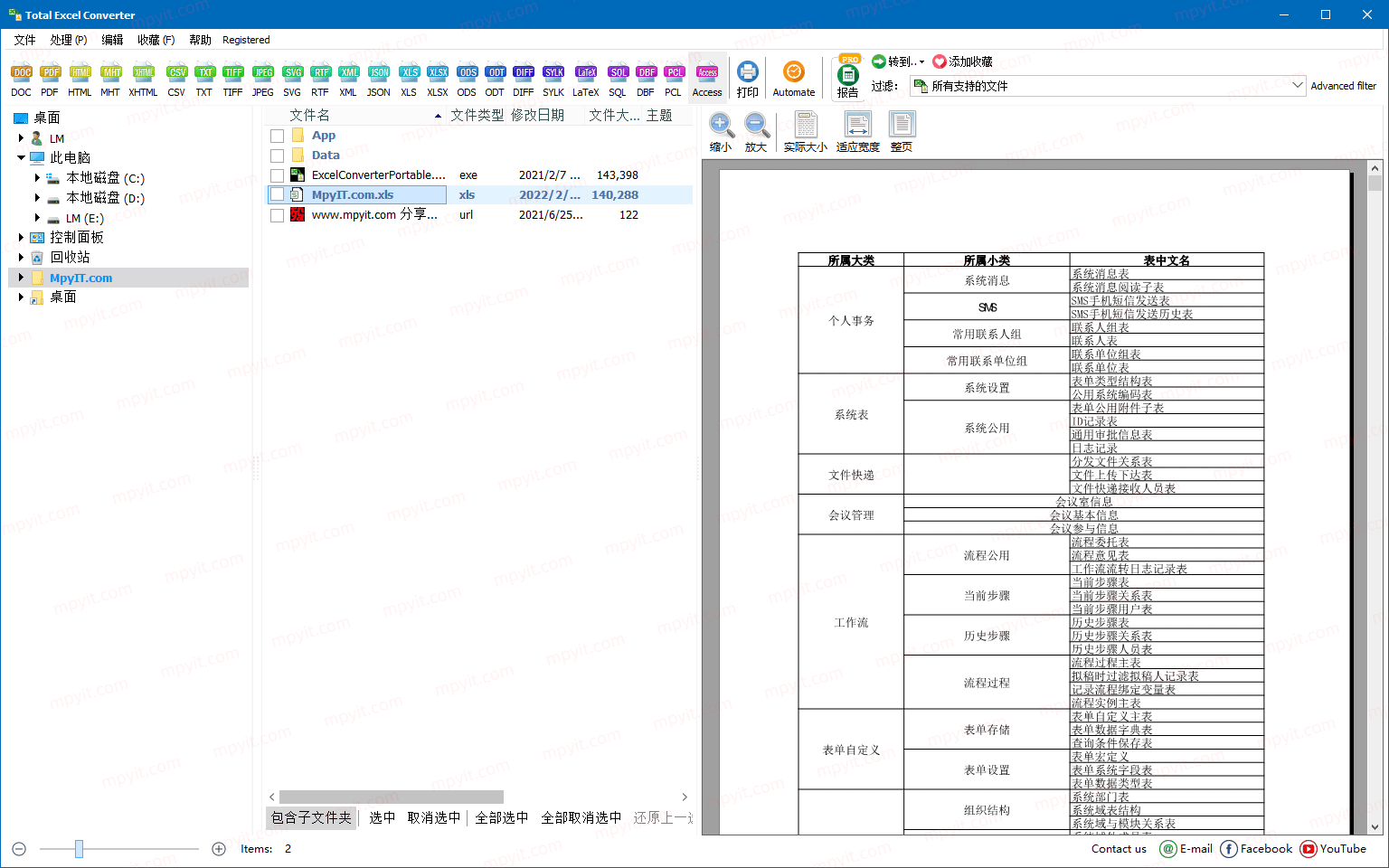The height and width of the screenshot is (868, 1389).
Task: Expand the 控制面板 tree node
Action: click(21, 237)
